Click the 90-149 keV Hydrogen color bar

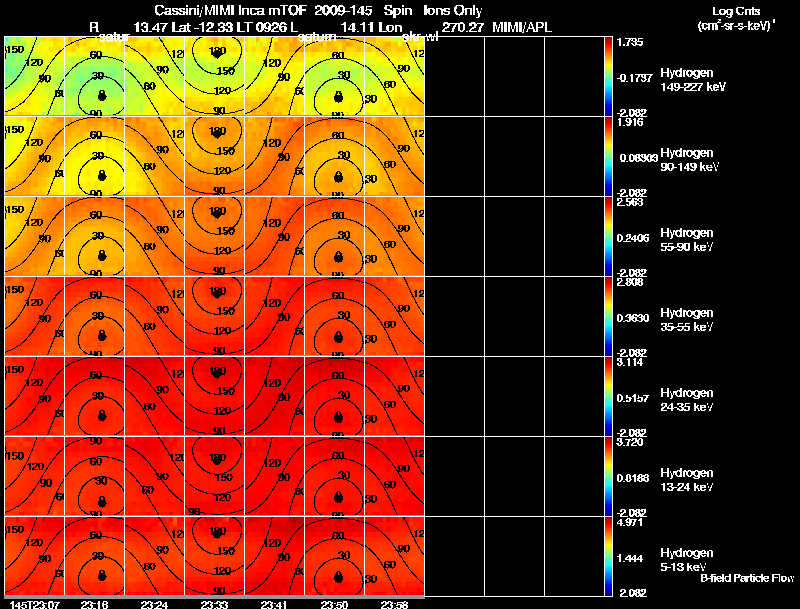tap(608, 156)
